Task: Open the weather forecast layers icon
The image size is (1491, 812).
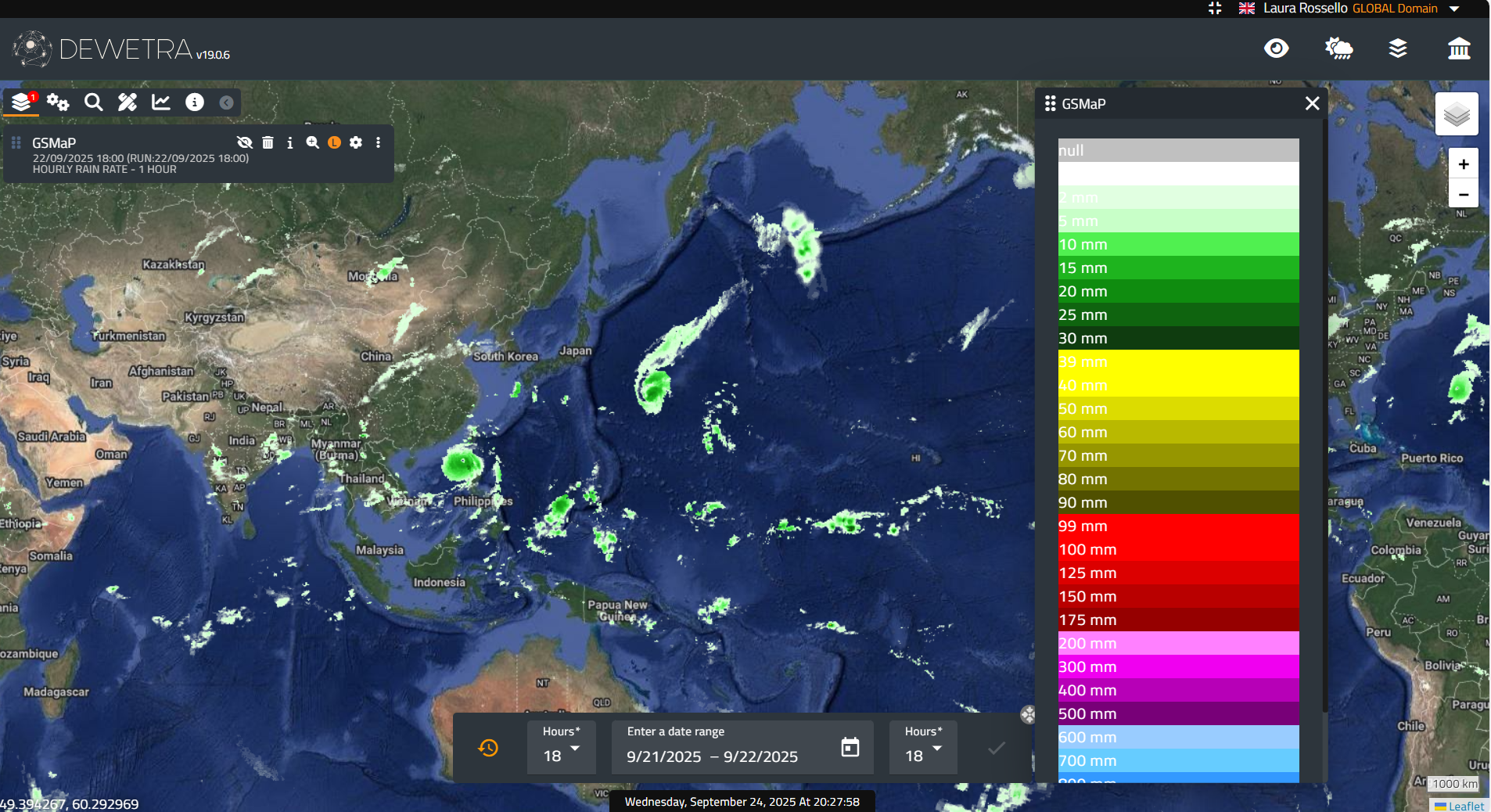Action: tap(1338, 49)
